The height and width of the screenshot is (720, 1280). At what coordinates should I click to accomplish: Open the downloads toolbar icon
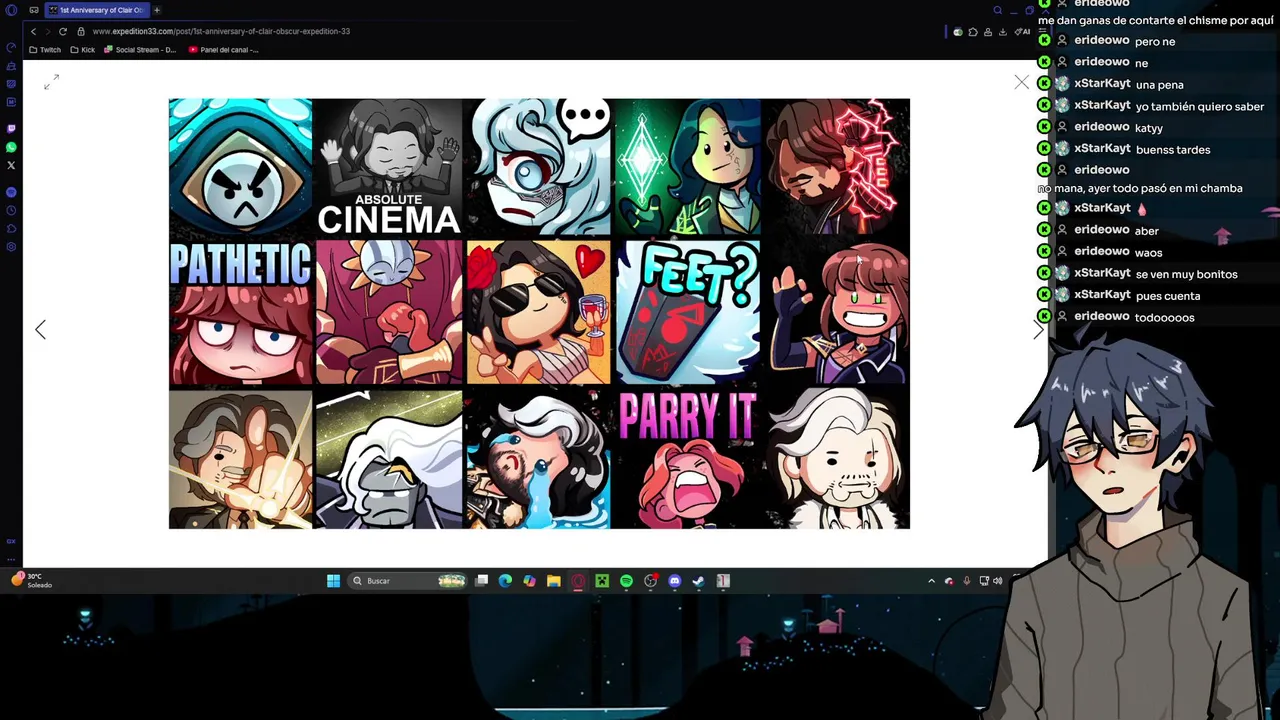coord(1003,32)
